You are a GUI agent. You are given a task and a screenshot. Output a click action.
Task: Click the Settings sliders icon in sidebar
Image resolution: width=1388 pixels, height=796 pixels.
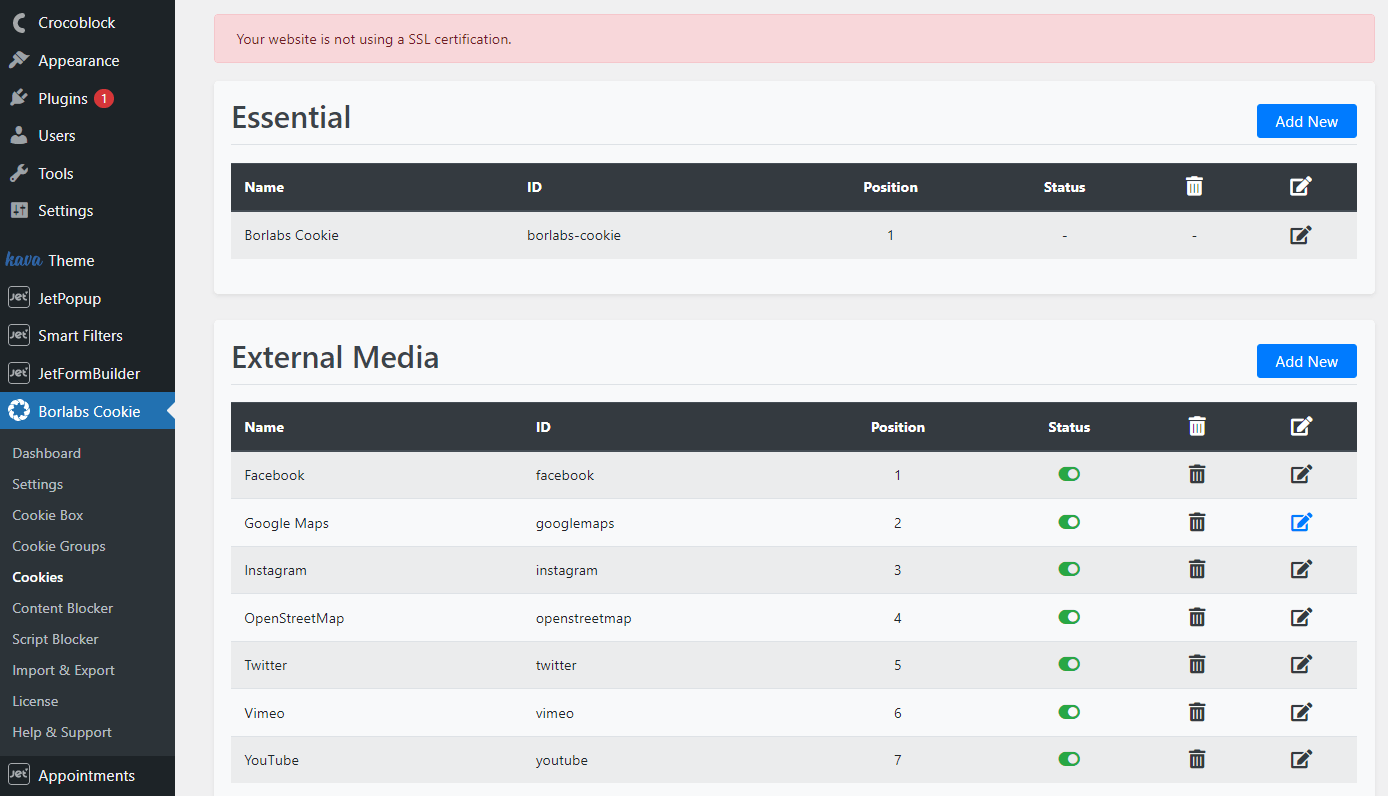(x=18, y=210)
